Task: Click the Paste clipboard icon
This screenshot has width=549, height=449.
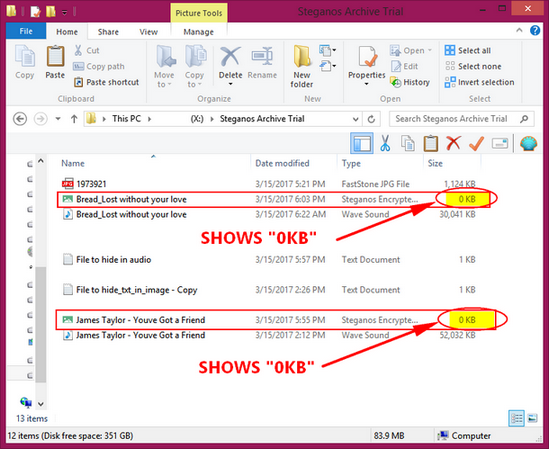Action: [x=55, y=56]
